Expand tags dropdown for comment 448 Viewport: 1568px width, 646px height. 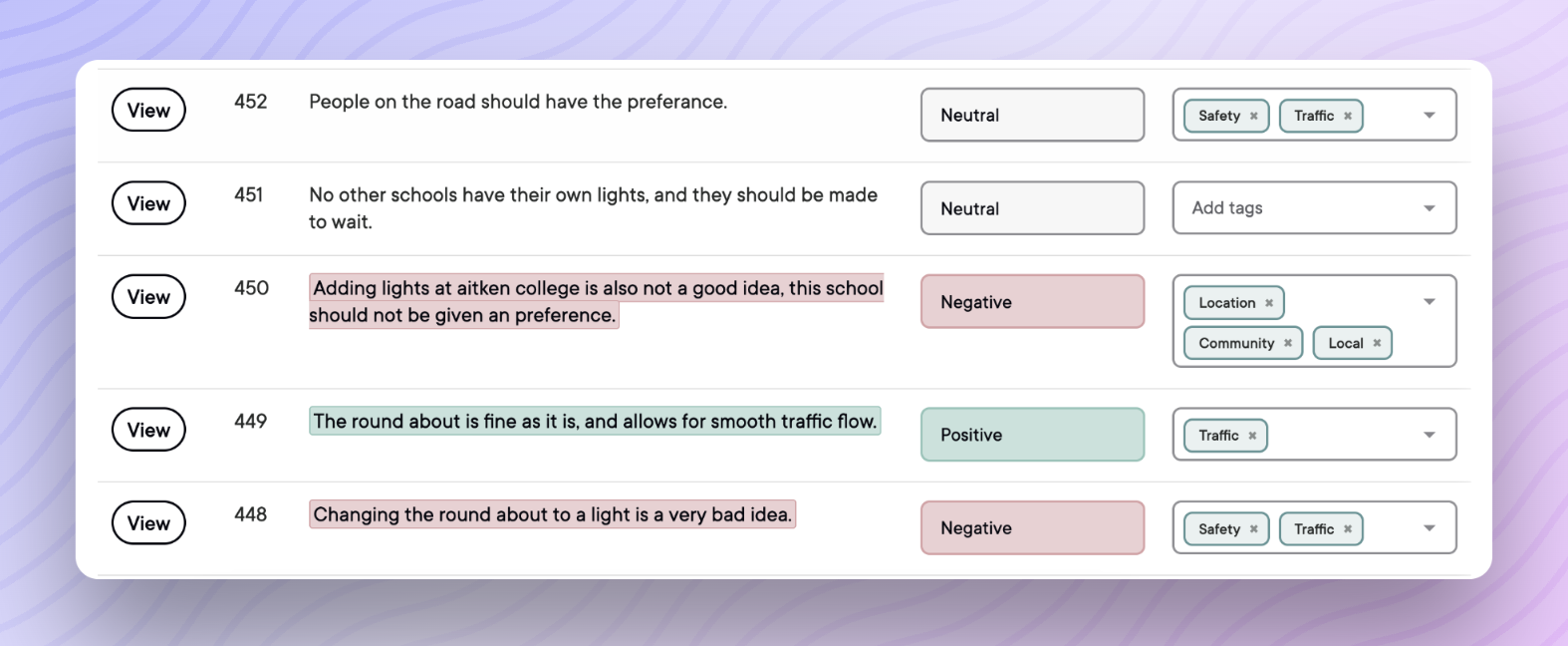[1430, 528]
